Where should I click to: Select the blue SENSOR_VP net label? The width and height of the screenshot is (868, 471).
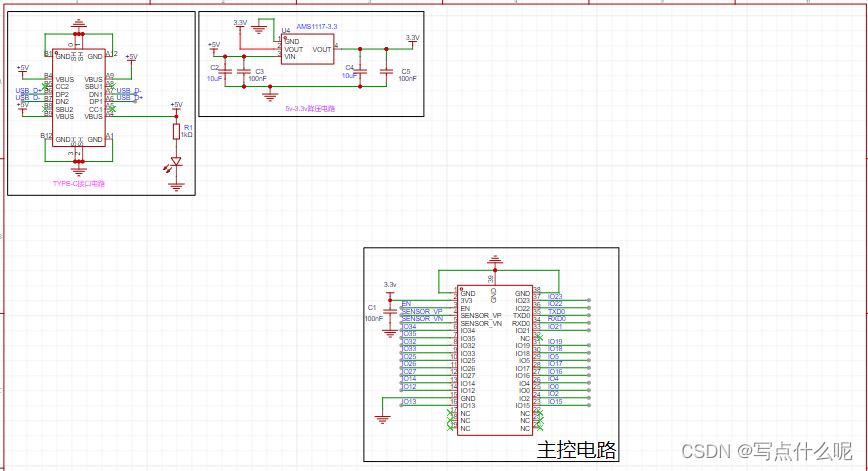click(x=422, y=312)
